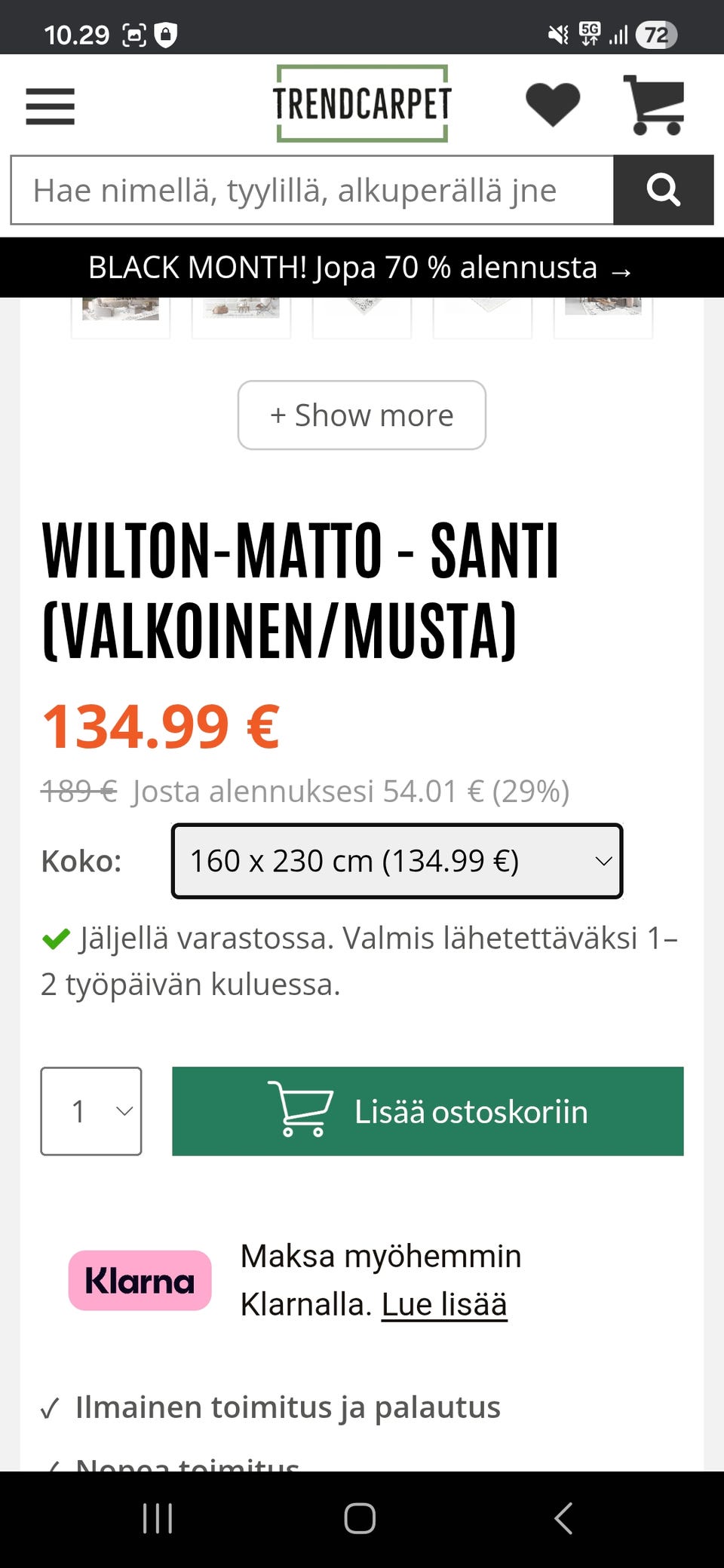Viewport: 724px width, 1568px height.
Task: Select the second product thumbnail
Action: 241,315
